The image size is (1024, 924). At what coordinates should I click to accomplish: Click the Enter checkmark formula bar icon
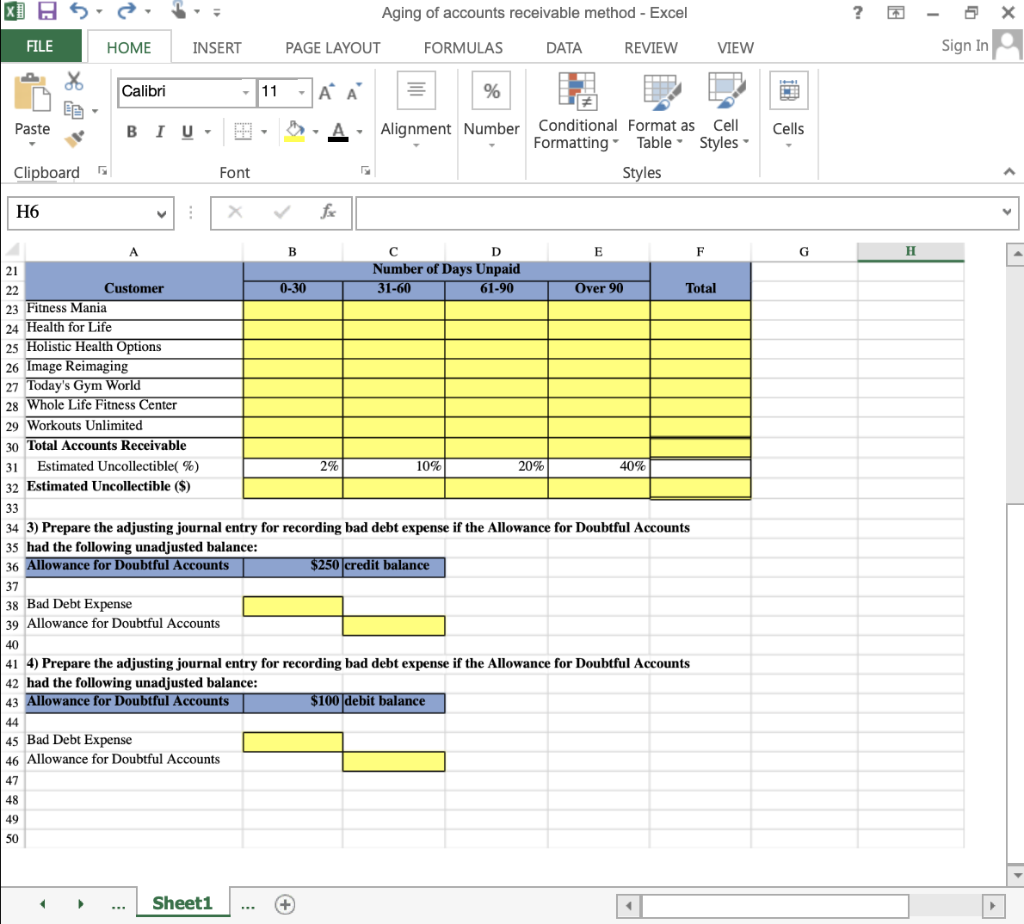click(x=282, y=212)
